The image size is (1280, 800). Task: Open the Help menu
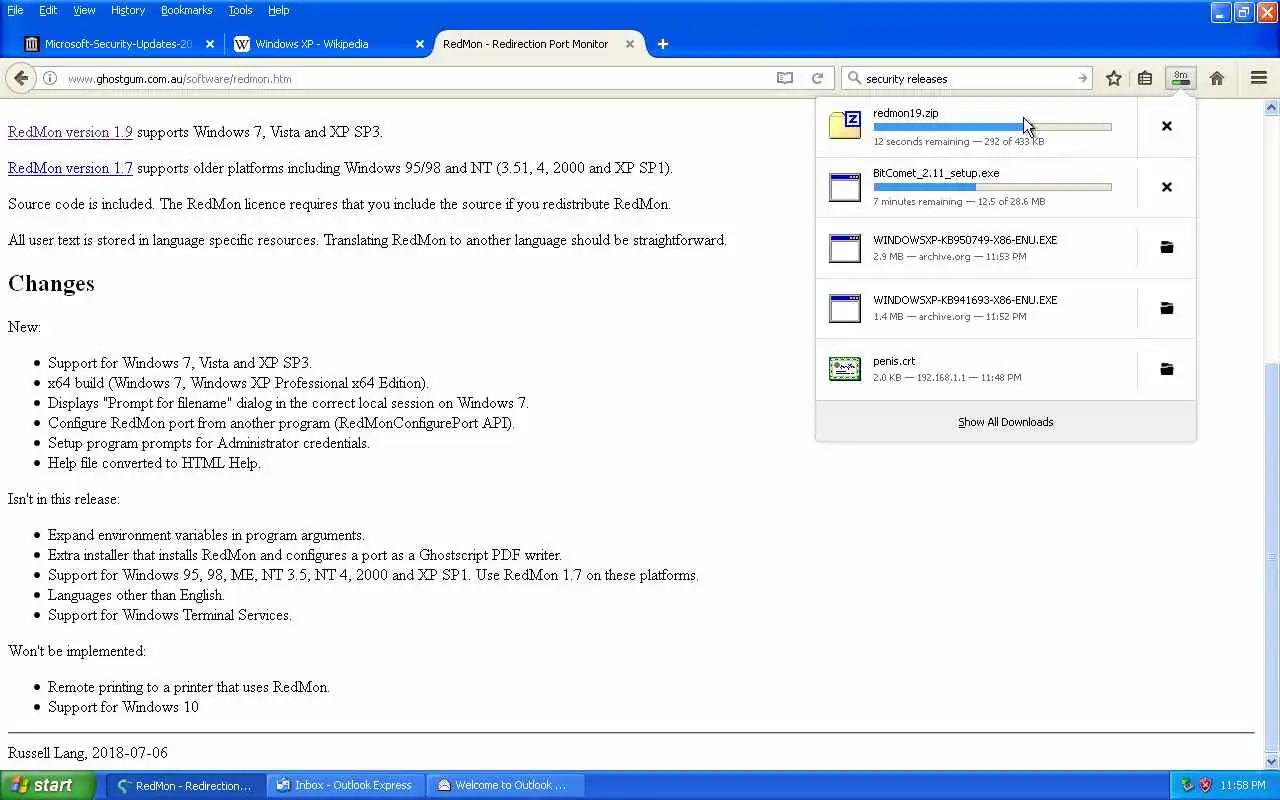coord(278,10)
